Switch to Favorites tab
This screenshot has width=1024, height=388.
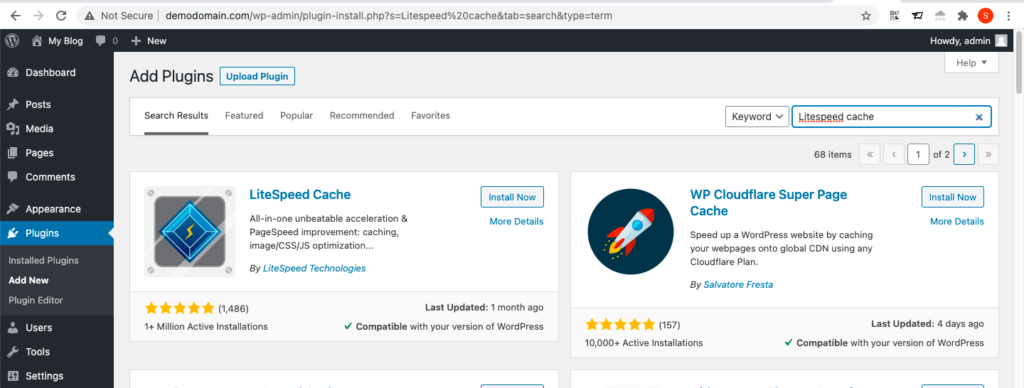(430, 116)
